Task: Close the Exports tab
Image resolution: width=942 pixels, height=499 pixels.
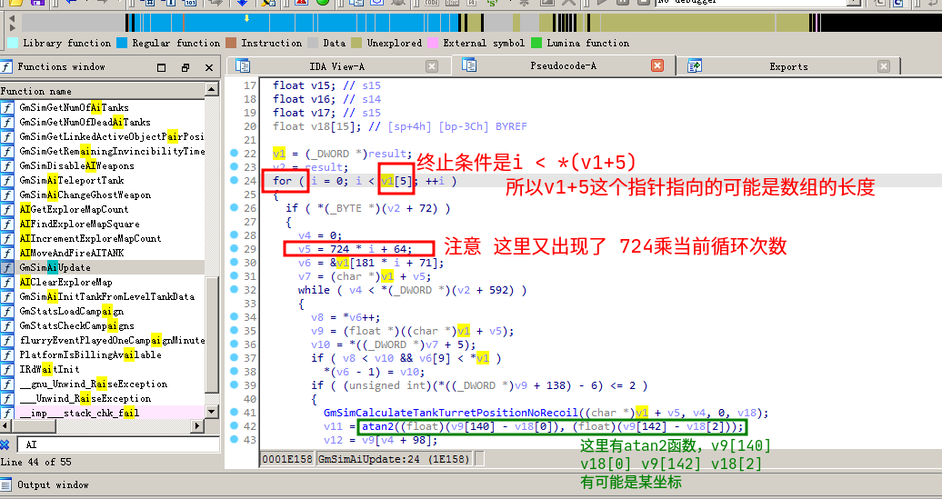Action: click(x=883, y=66)
